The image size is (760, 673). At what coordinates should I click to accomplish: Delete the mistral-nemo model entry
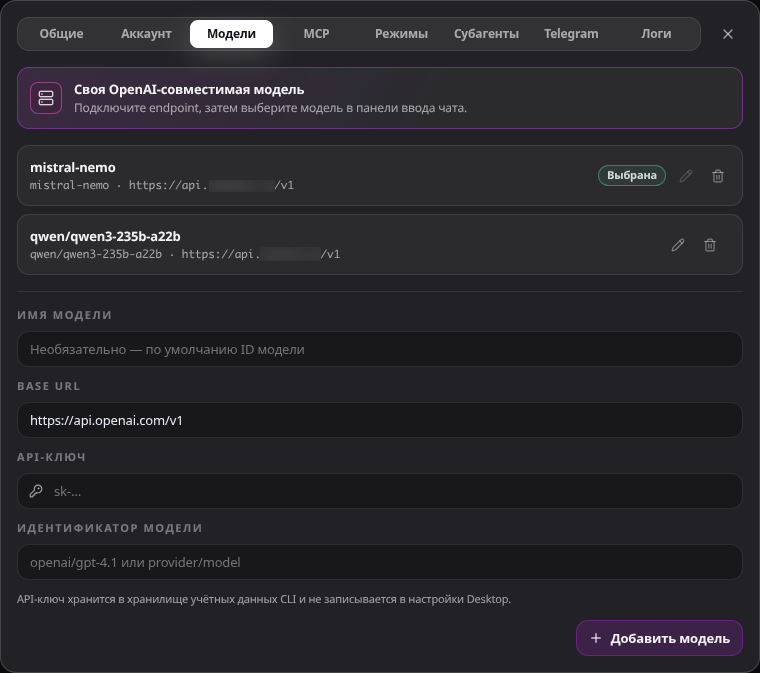click(x=718, y=176)
